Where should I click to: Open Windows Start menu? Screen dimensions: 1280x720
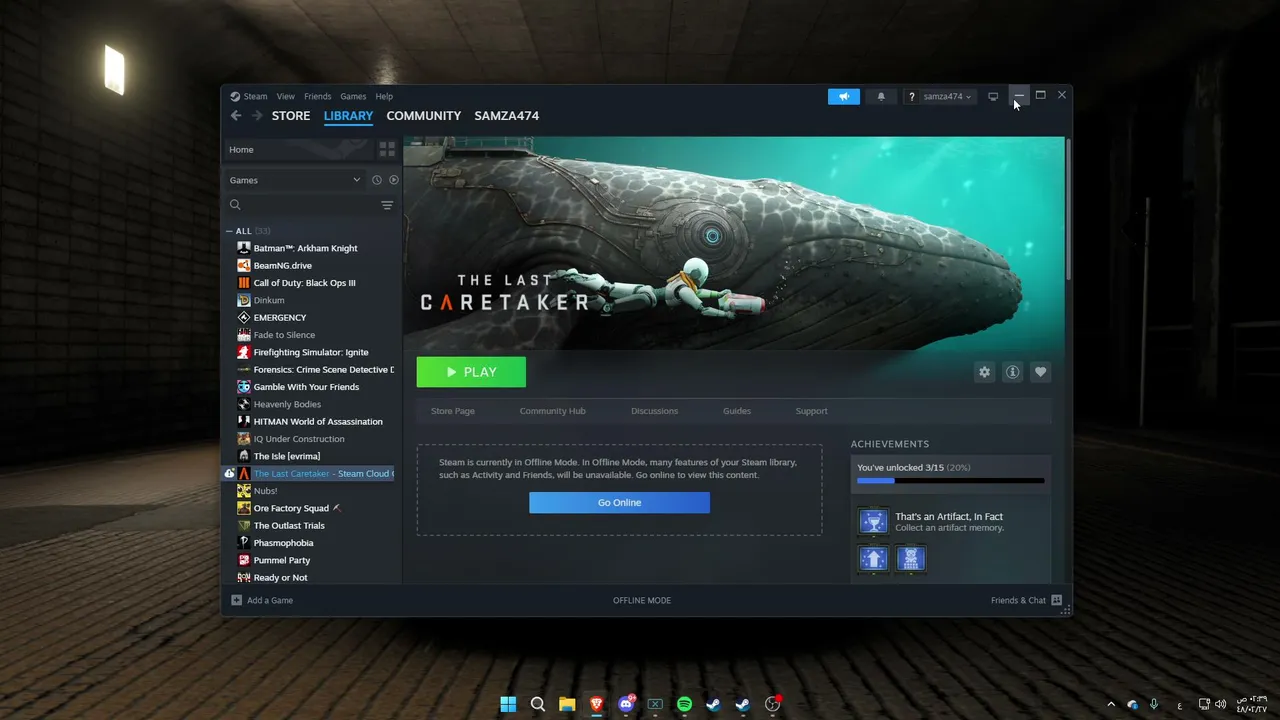[x=508, y=704]
